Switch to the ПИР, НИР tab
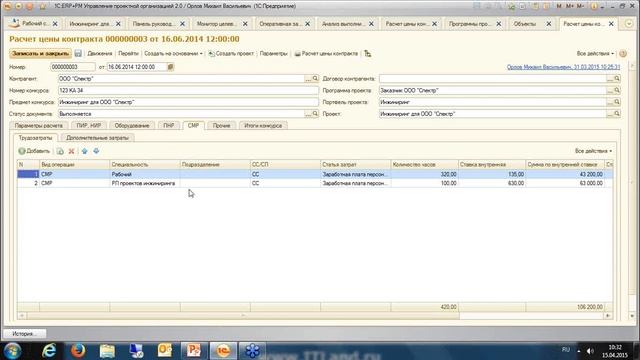 click(89, 126)
